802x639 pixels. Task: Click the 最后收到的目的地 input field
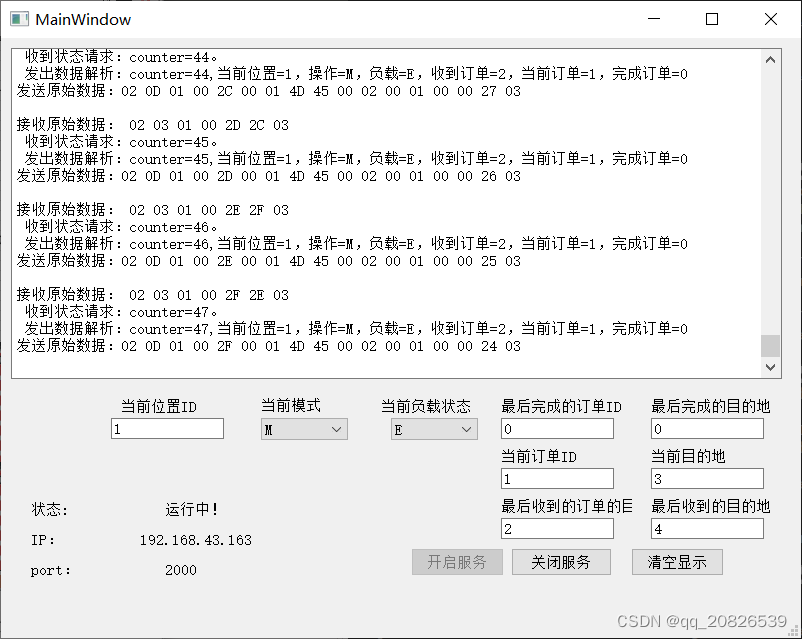pyautogui.click(x=706, y=528)
